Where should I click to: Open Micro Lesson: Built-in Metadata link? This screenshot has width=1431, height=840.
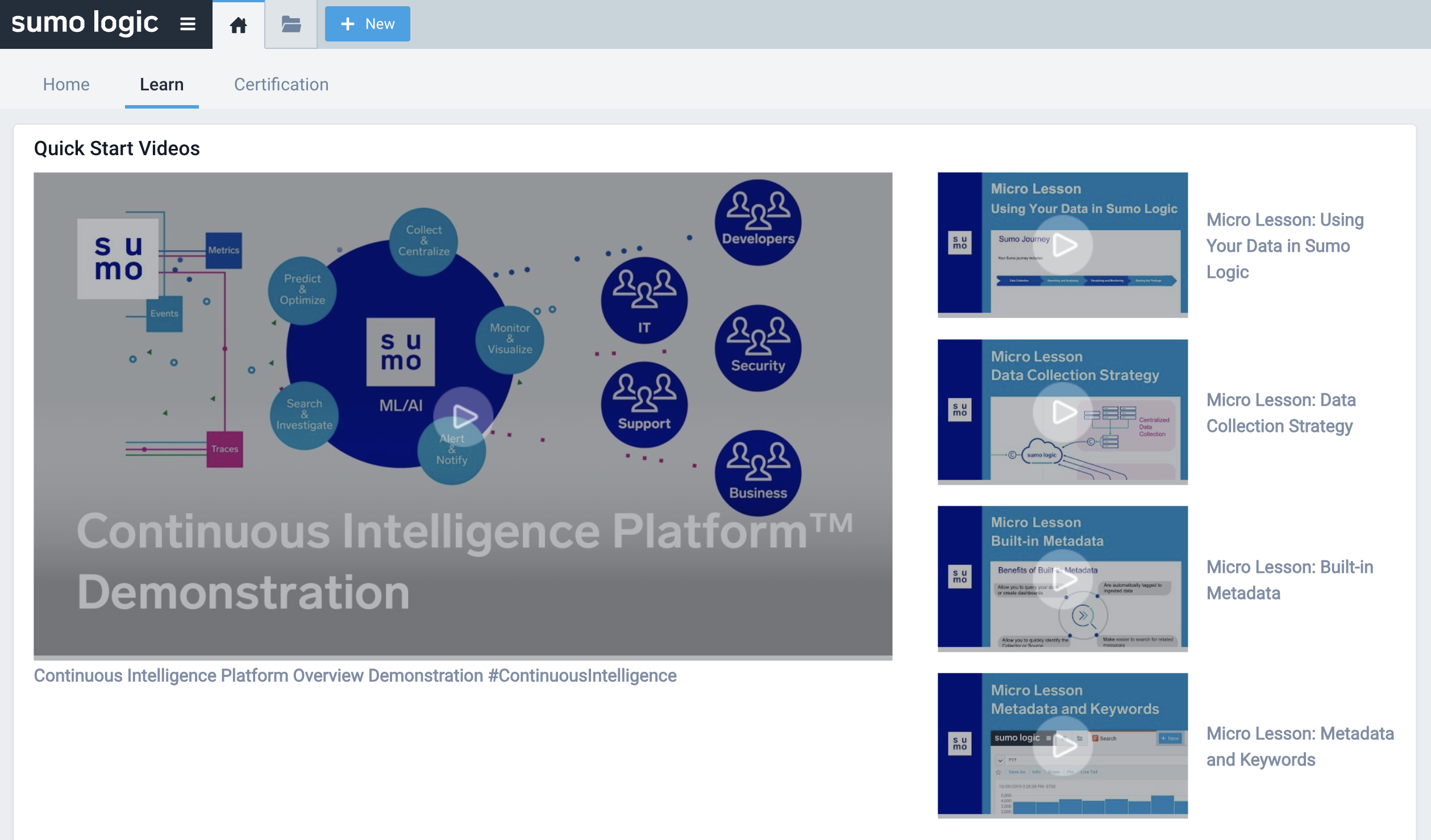[x=1289, y=580]
